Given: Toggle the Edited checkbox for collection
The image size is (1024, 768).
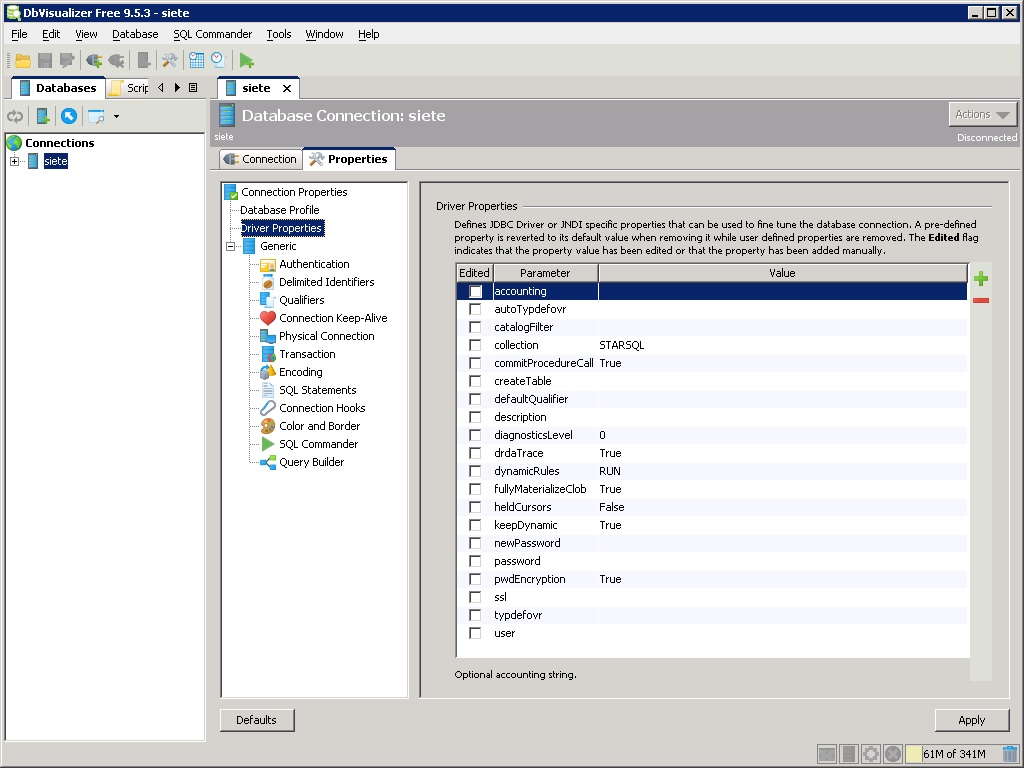Looking at the screenshot, I should pyautogui.click(x=475, y=345).
